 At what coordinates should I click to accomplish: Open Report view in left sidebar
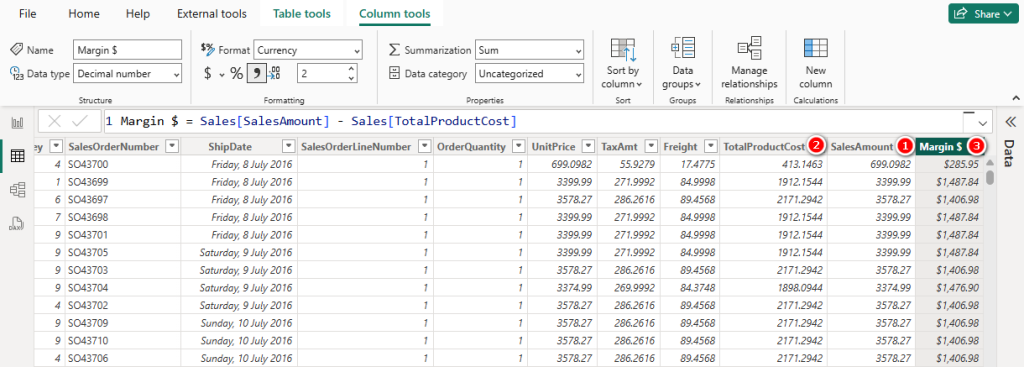point(18,123)
